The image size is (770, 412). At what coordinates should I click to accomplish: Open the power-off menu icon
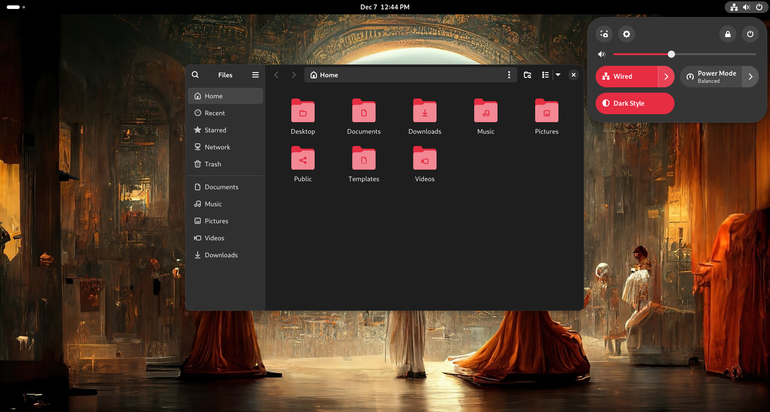click(x=750, y=34)
